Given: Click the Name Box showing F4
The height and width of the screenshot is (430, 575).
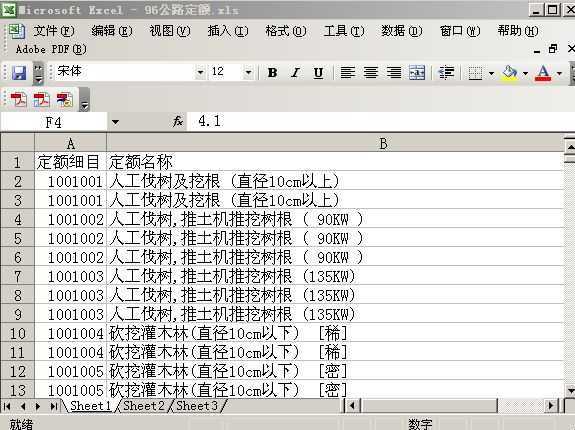Looking at the screenshot, I should coord(54,122).
